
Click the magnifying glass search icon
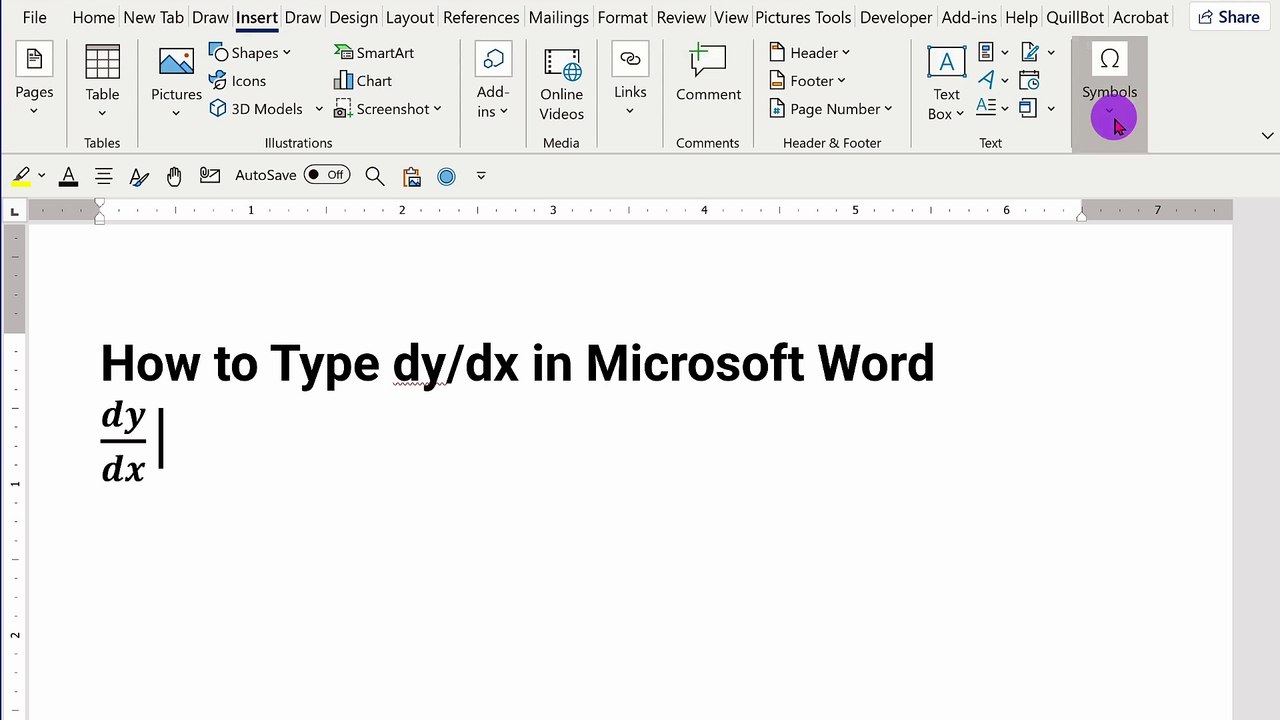(375, 176)
